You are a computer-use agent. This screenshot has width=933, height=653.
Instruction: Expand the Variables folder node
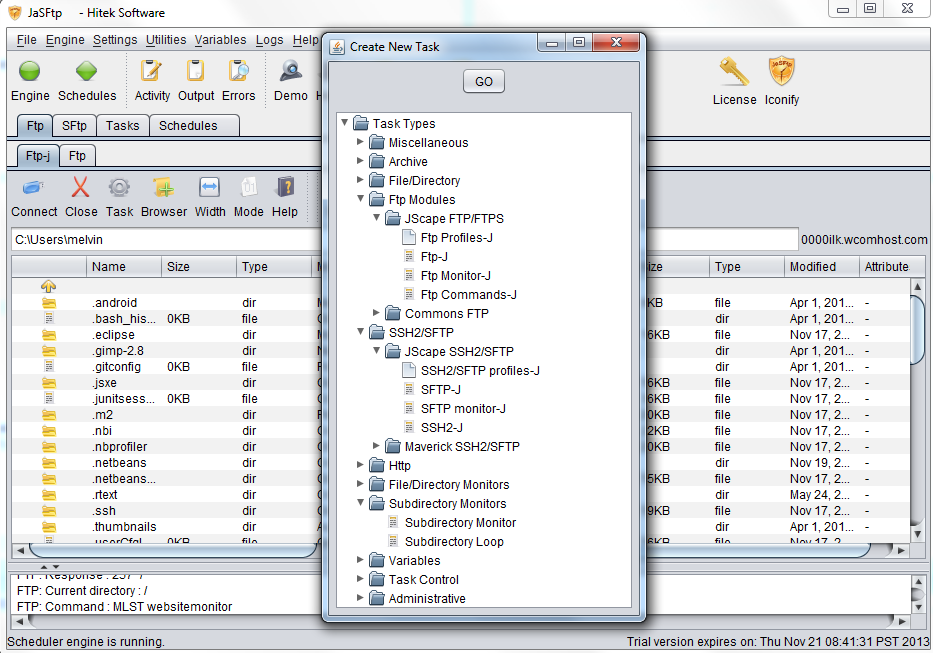(x=360, y=560)
